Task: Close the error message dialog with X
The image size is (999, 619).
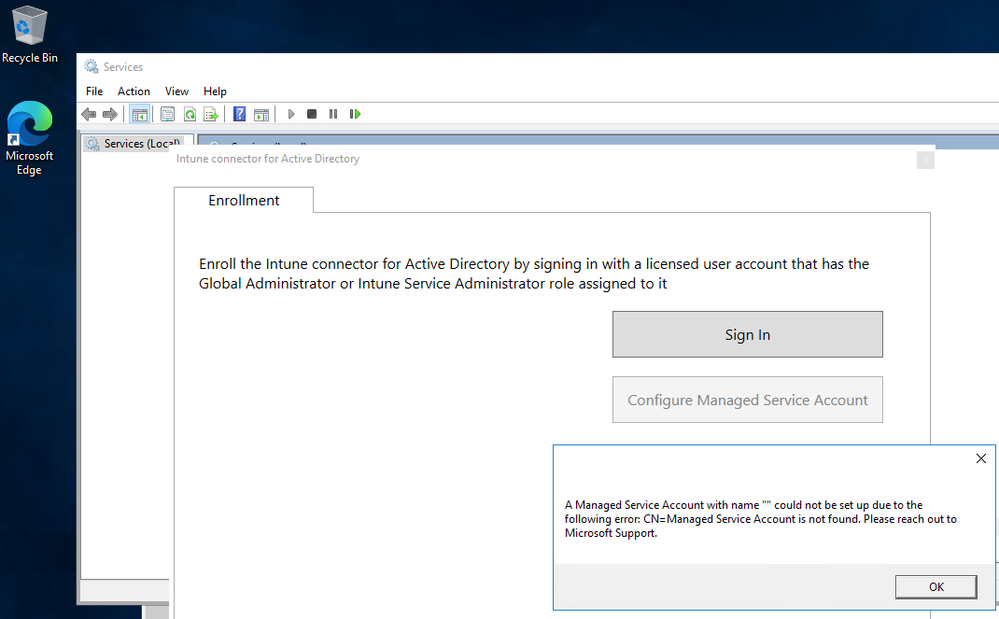Action: coord(981,459)
